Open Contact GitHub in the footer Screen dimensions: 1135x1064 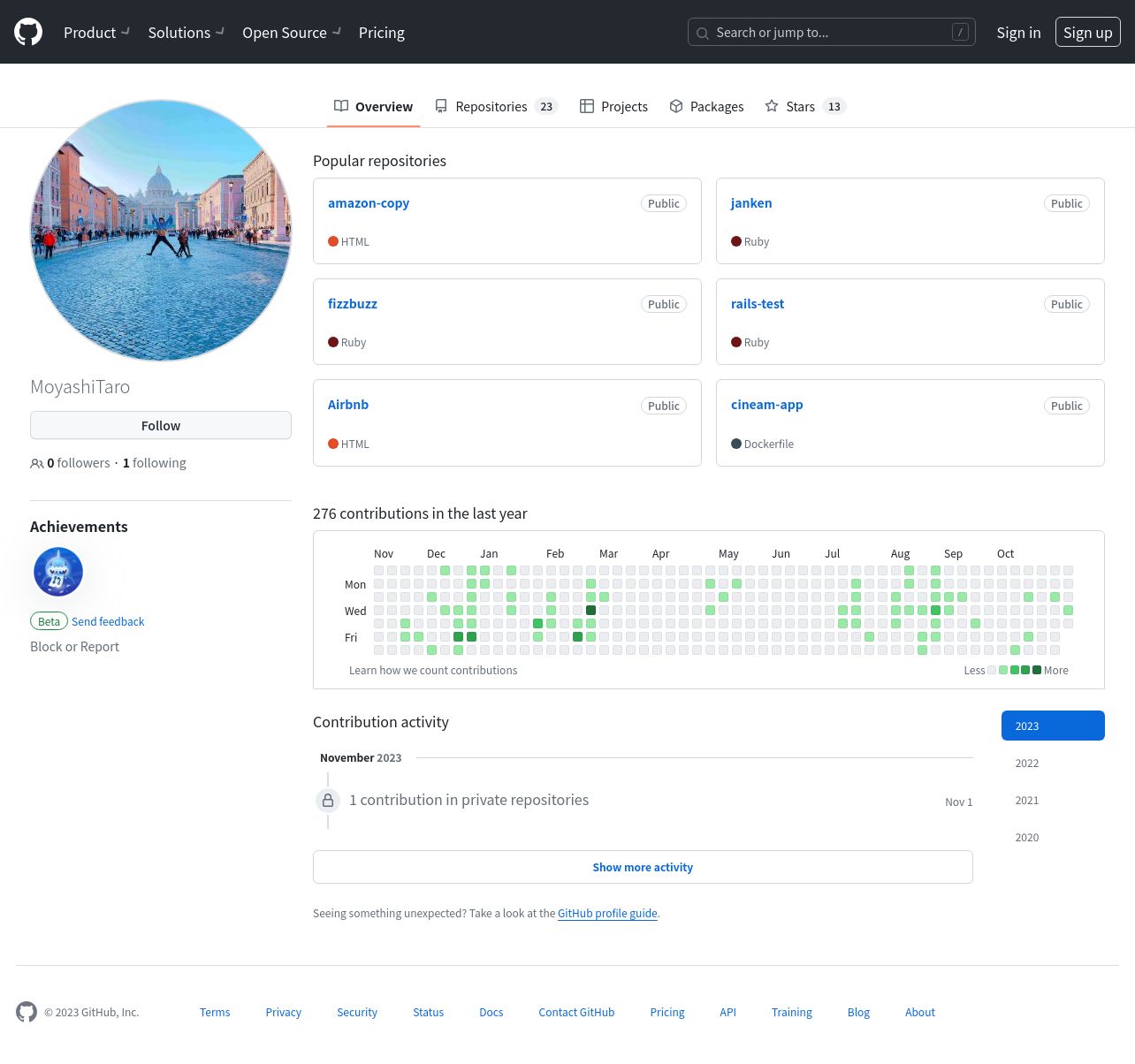(576, 1013)
